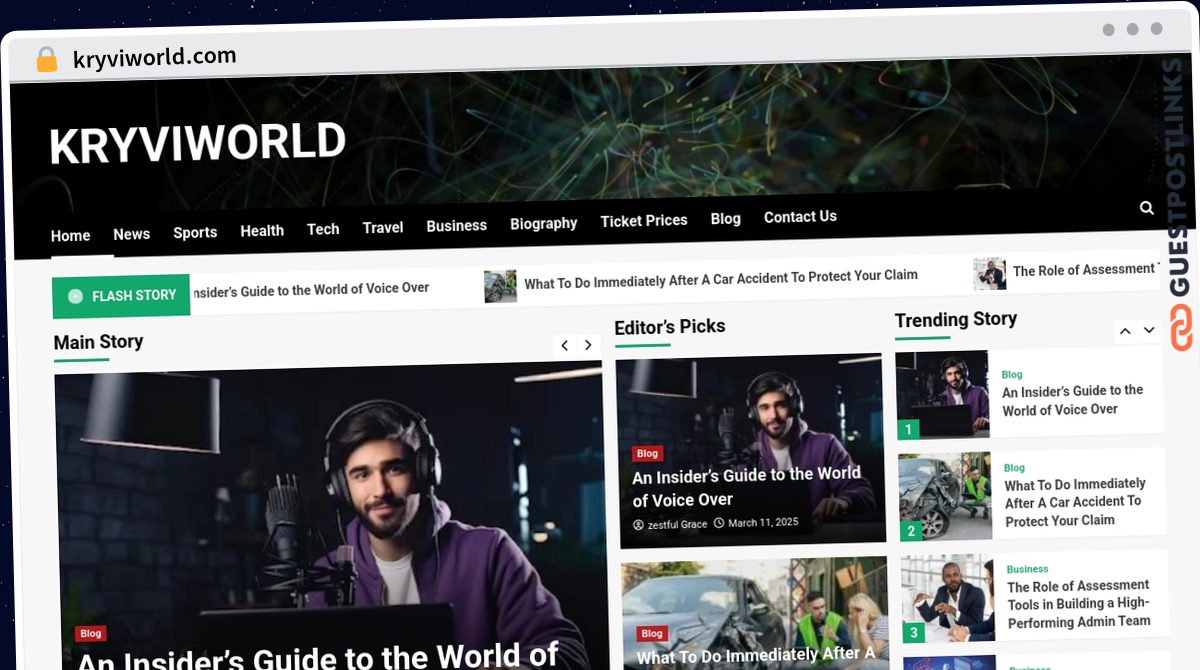Click zestful Grace author link
This screenshot has width=1200, height=670.
coord(677,525)
